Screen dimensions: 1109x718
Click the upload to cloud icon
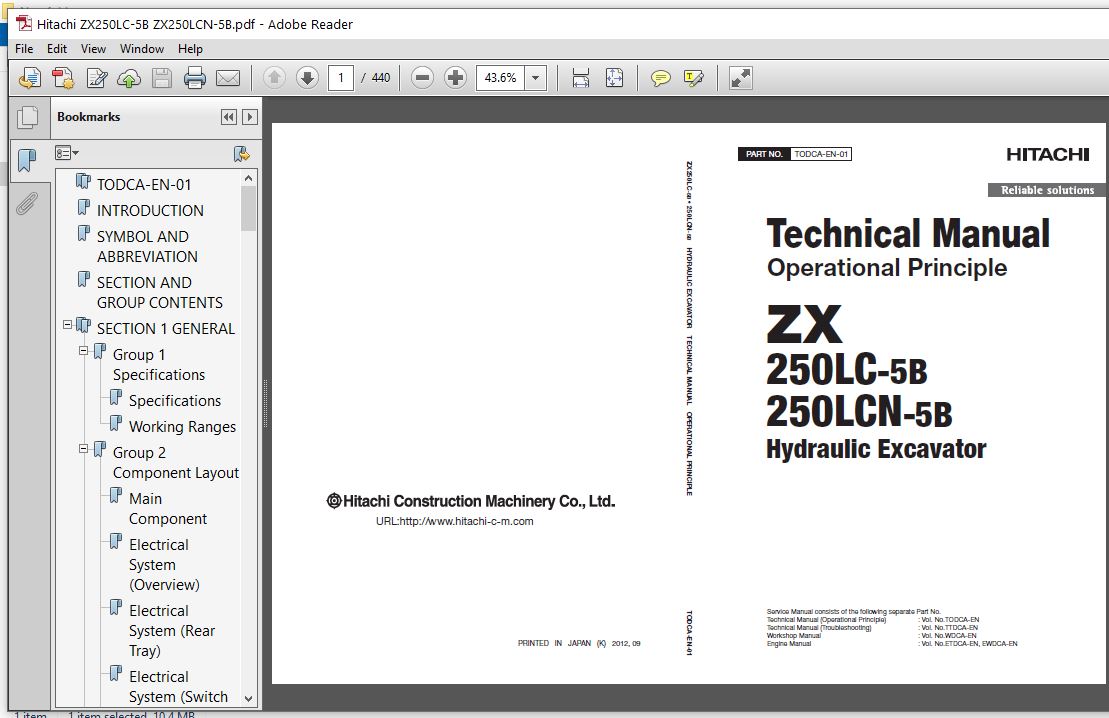(x=129, y=78)
